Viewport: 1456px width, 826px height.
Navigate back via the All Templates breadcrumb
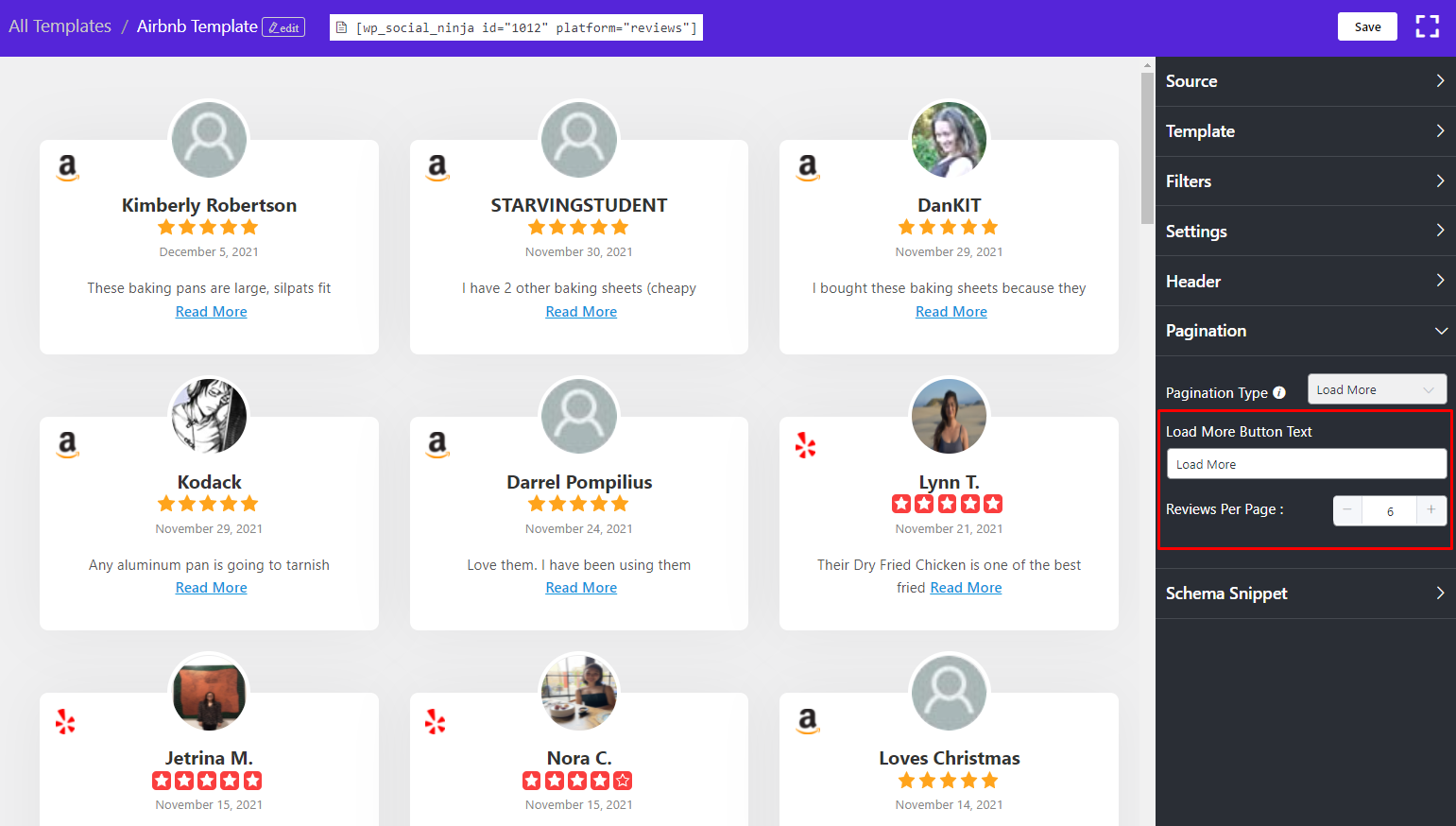coord(59,26)
